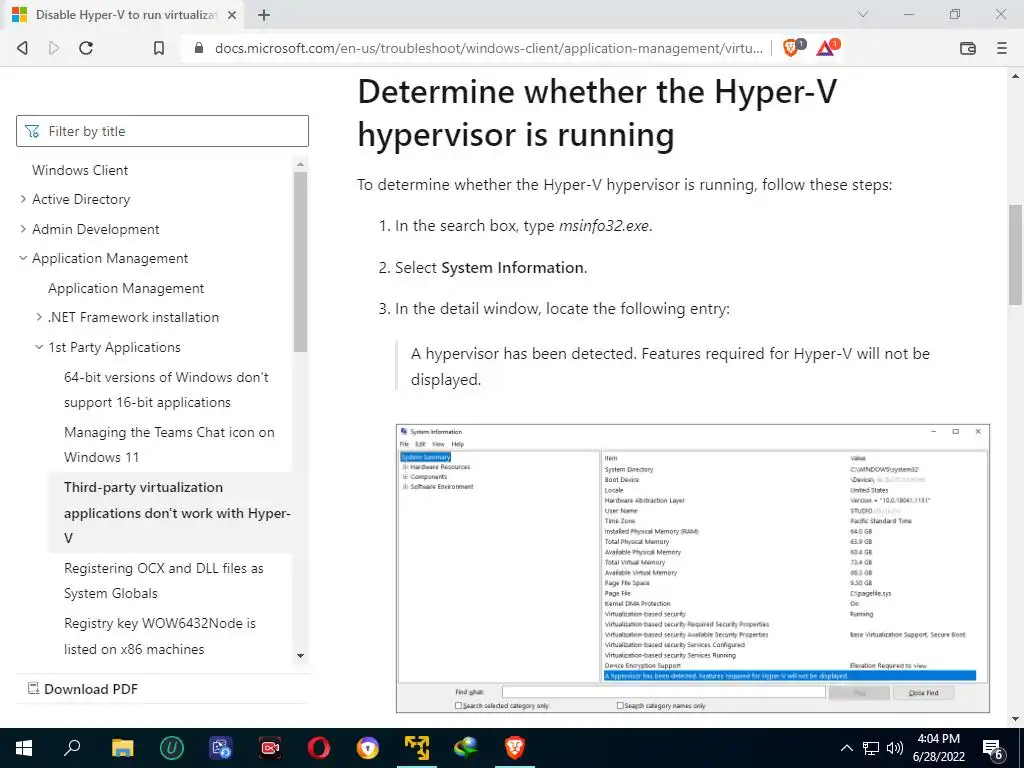The width and height of the screenshot is (1024, 768).
Task: Click the Download PDF link
Action: [x=83, y=689]
